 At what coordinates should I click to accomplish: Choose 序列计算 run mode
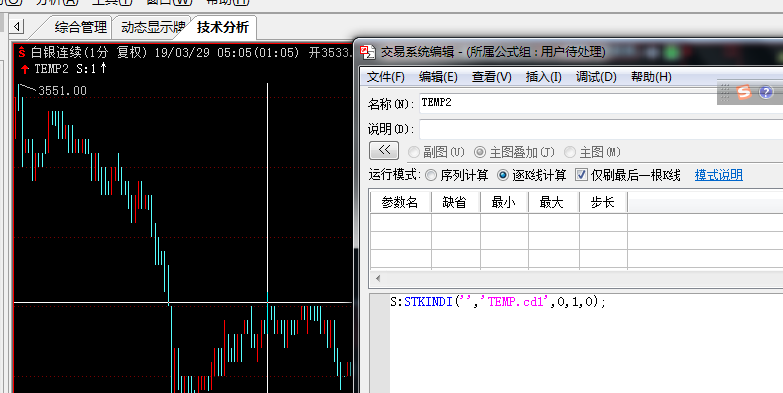pyautogui.click(x=430, y=175)
